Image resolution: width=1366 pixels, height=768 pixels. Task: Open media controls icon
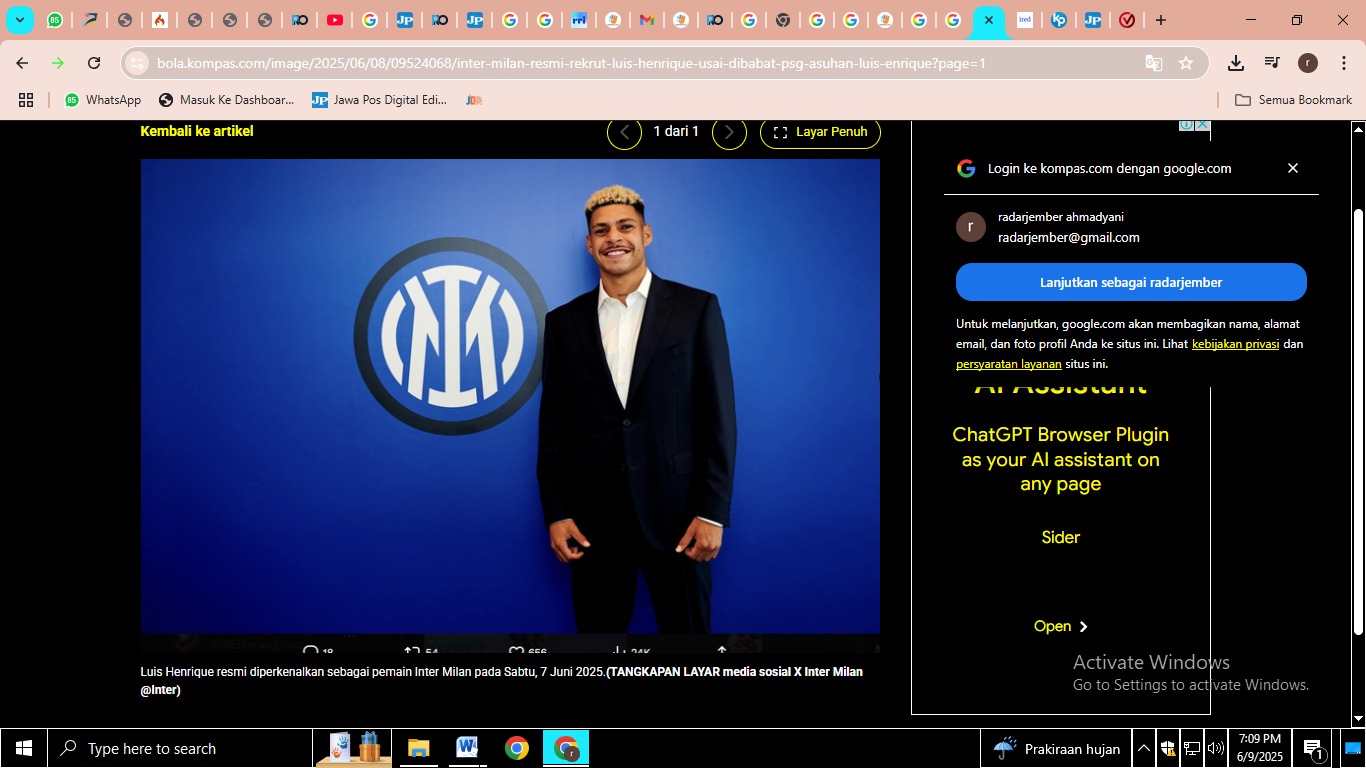click(x=1272, y=63)
